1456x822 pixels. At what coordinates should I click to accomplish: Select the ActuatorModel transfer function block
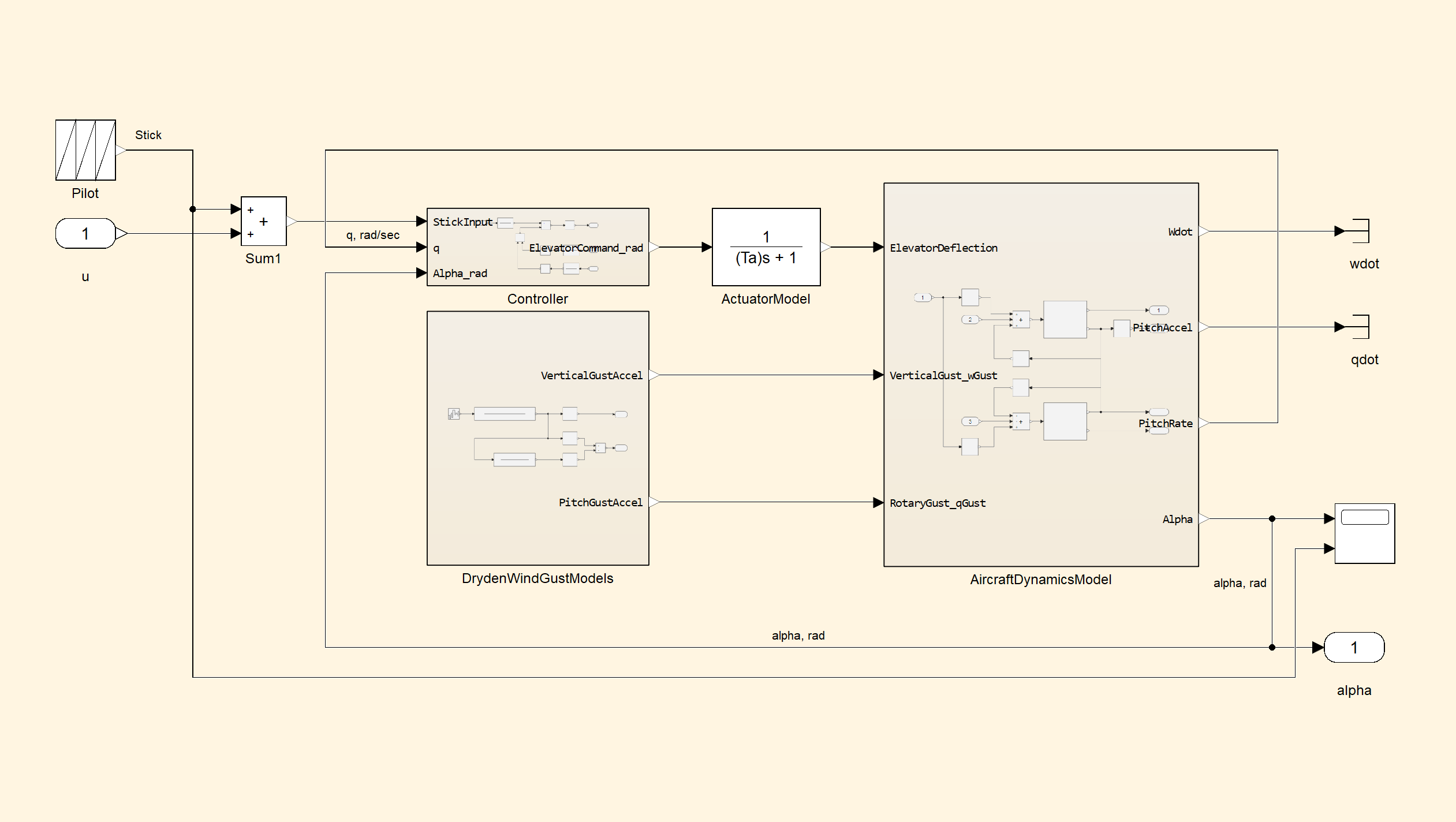click(x=766, y=247)
